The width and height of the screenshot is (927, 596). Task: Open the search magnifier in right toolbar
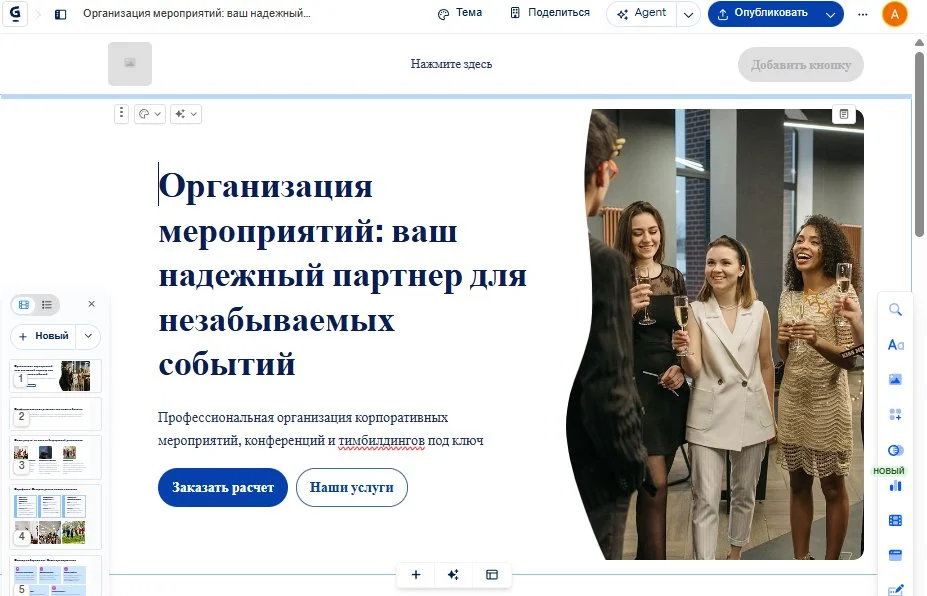tap(895, 309)
